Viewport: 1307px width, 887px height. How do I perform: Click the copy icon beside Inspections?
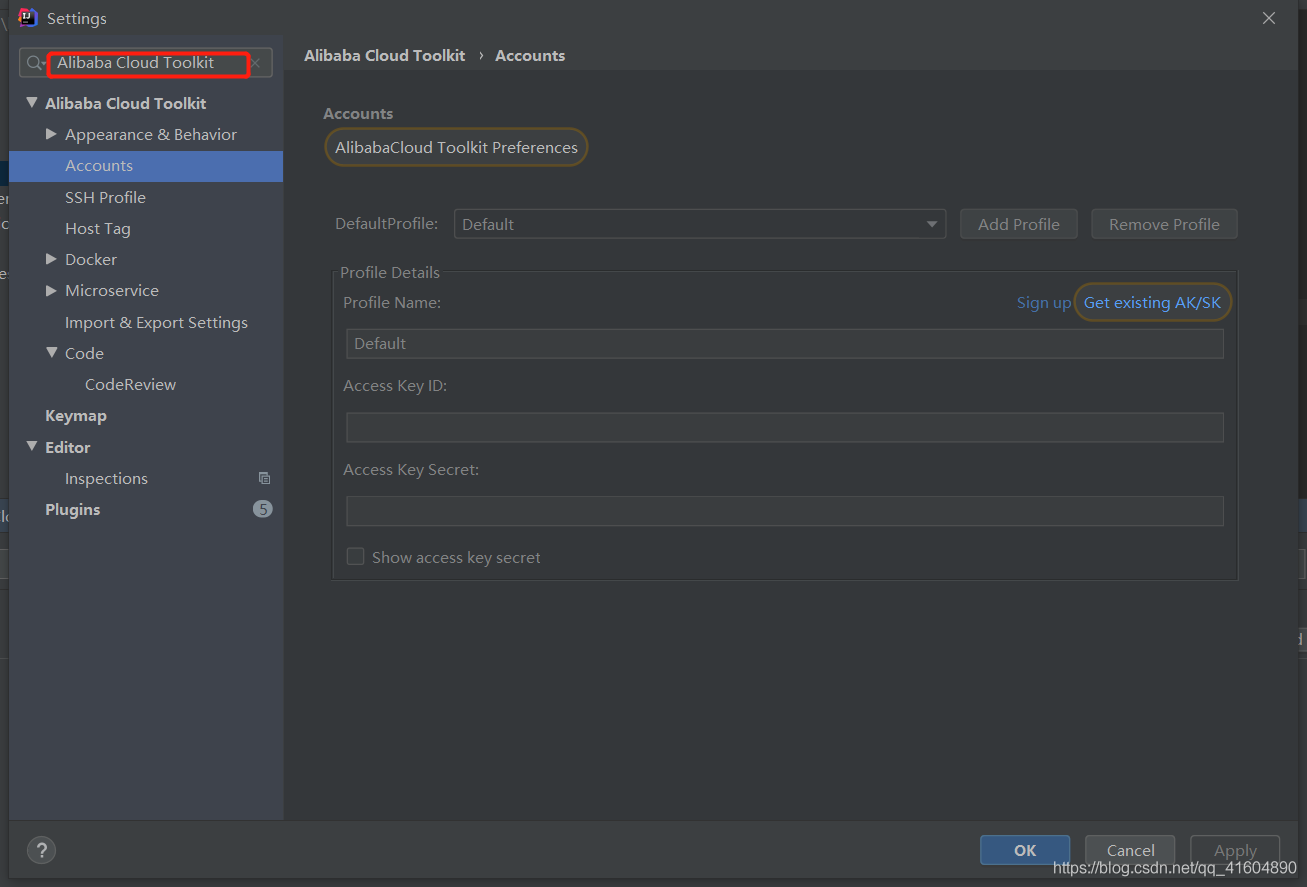[264, 478]
